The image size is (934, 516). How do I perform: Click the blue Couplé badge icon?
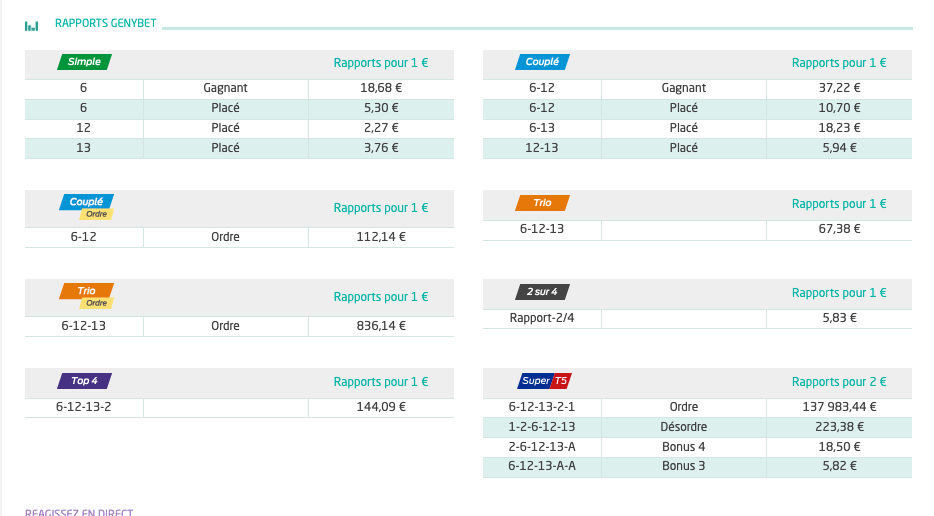pos(542,62)
